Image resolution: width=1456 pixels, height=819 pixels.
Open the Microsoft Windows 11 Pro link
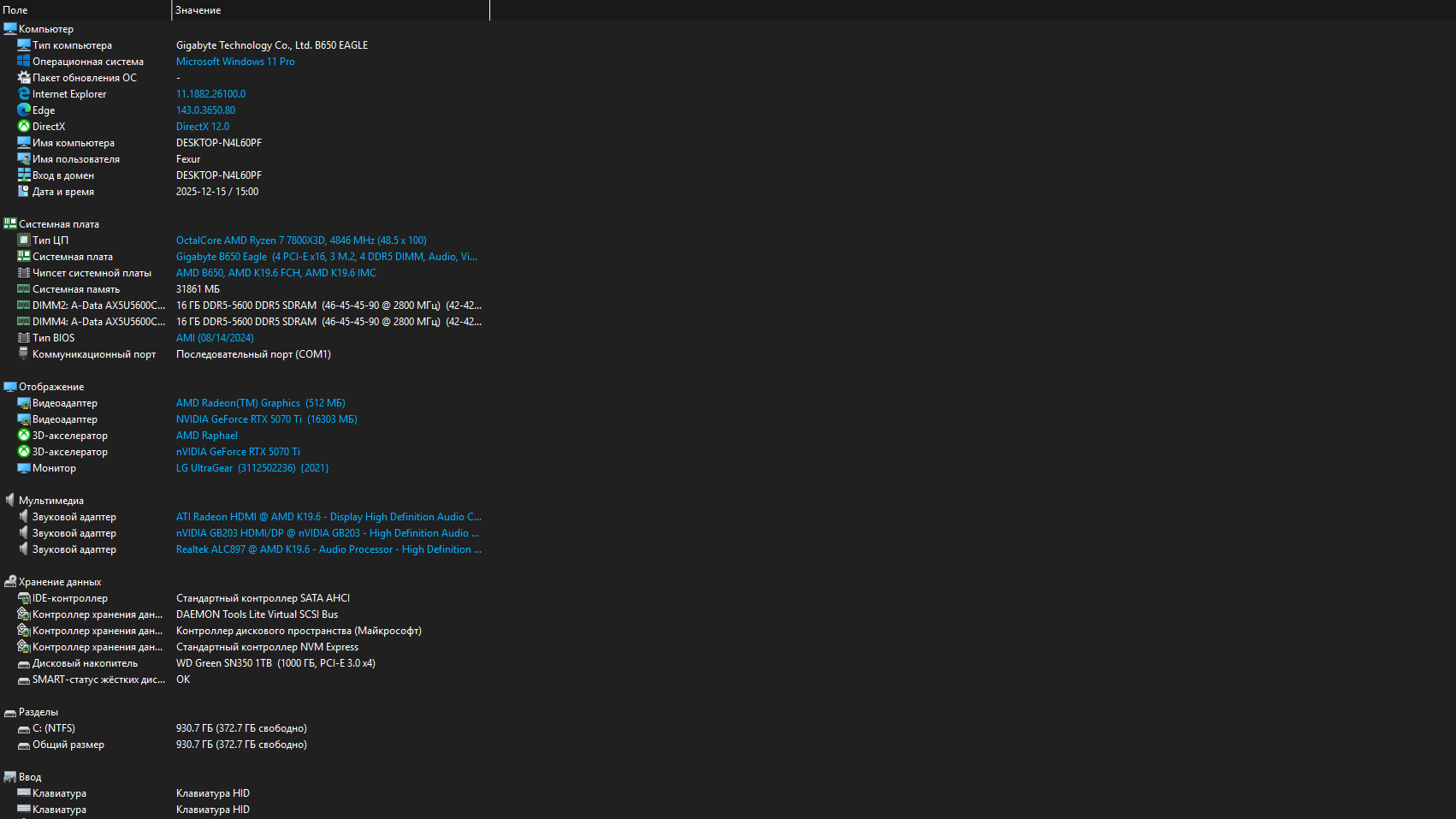[235, 62]
